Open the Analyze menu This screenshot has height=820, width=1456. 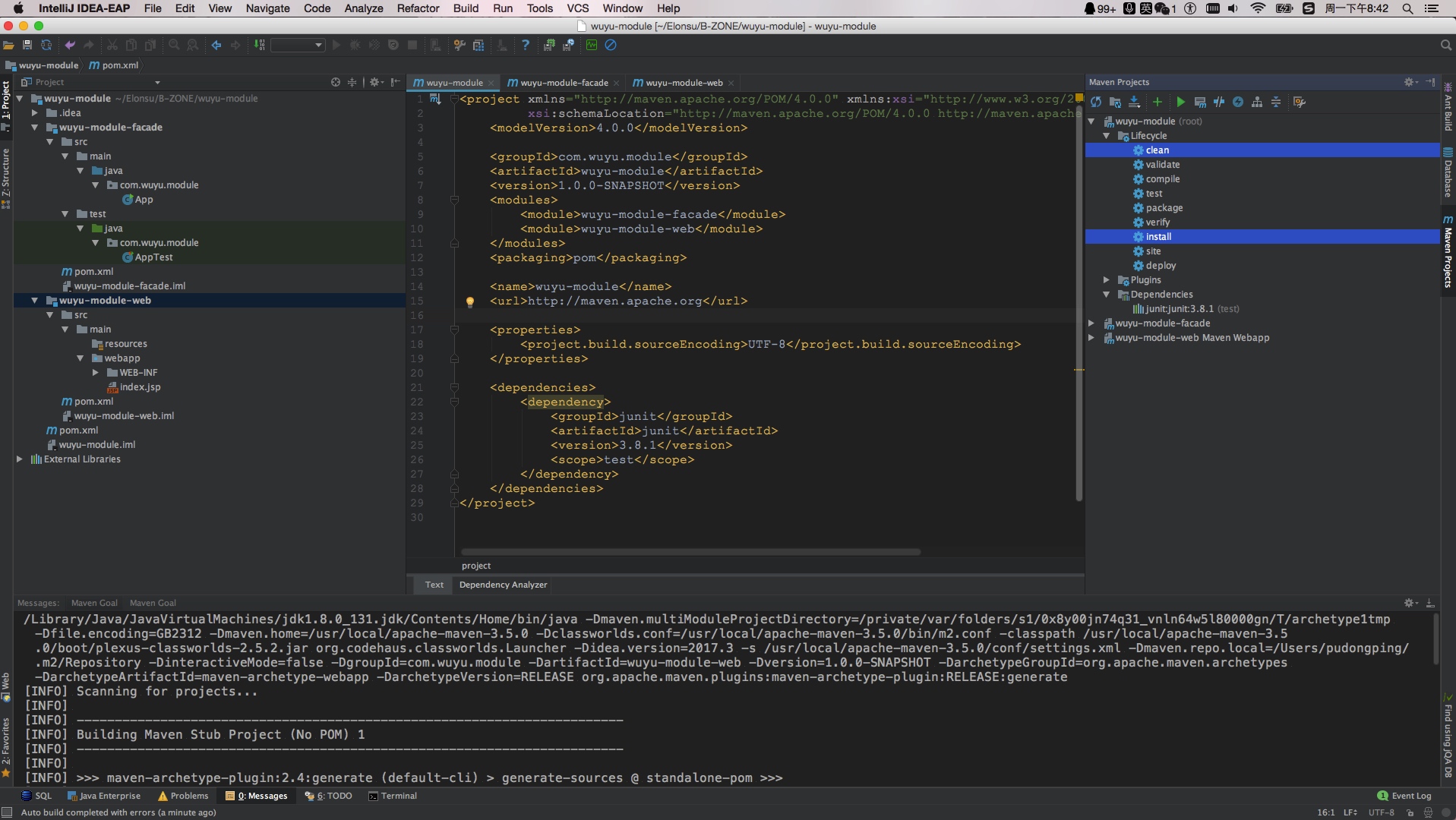[364, 8]
